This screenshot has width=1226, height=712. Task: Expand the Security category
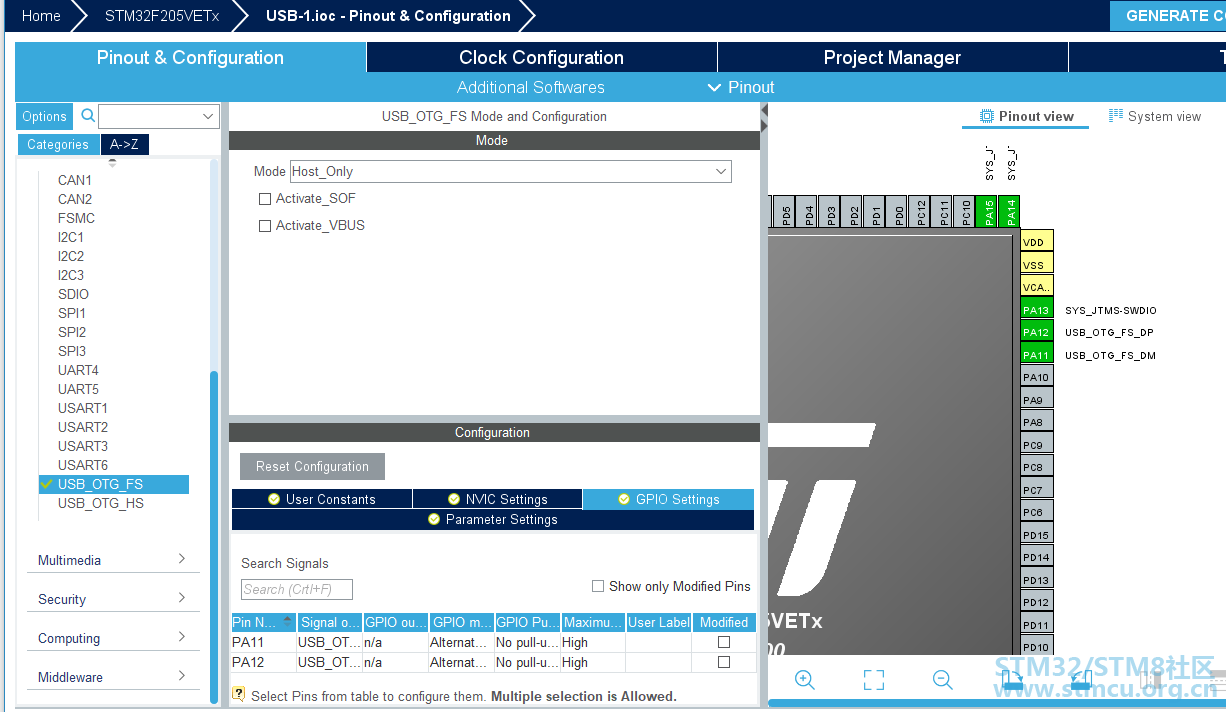tap(112, 599)
